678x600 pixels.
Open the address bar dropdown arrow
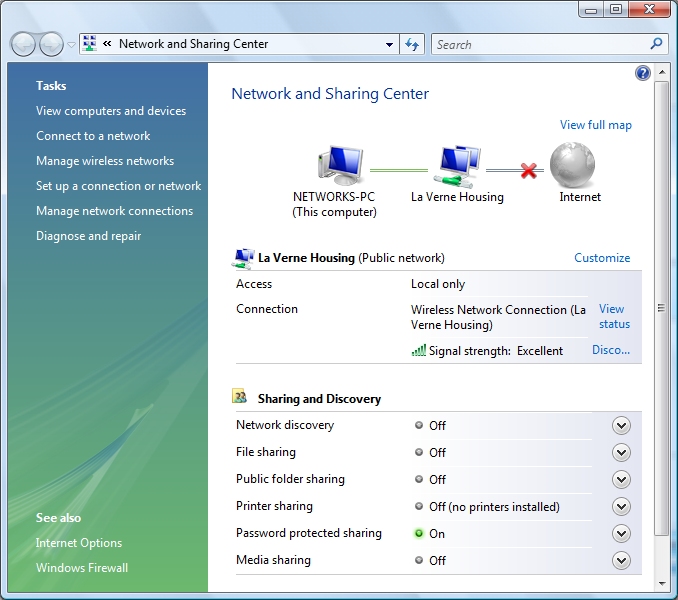pos(390,45)
